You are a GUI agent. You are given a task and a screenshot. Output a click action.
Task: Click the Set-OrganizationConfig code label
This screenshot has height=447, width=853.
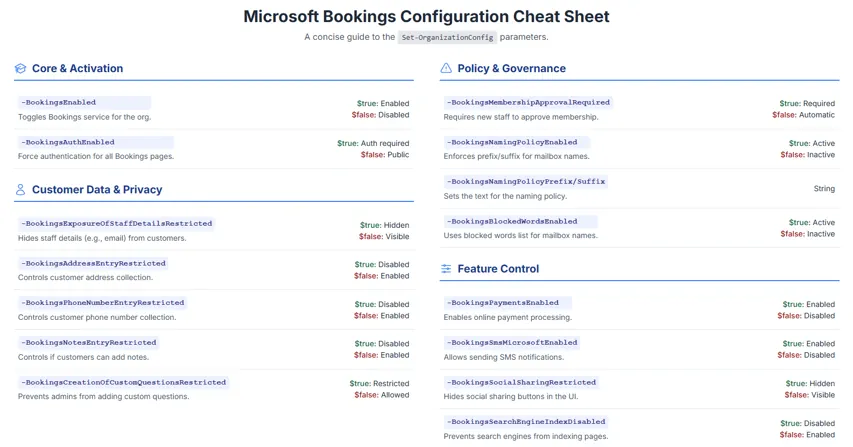(447, 38)
